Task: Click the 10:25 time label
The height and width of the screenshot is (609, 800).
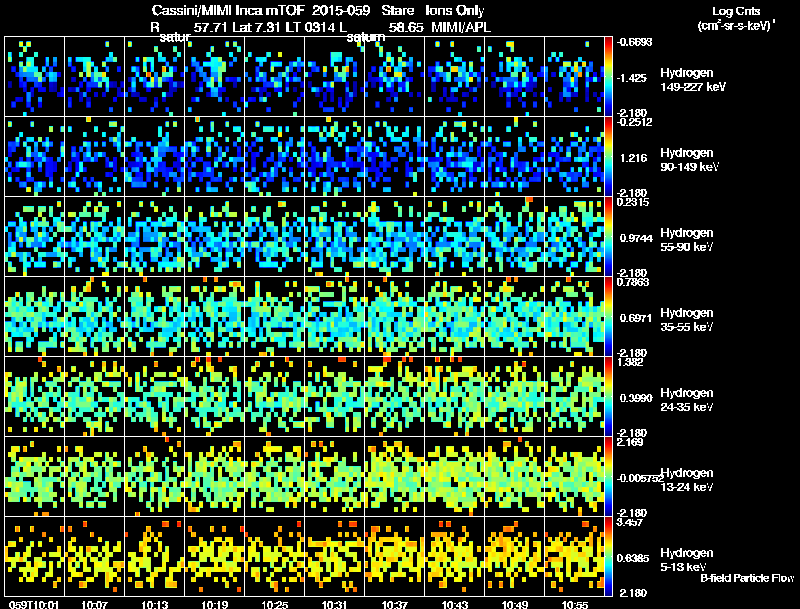Action: [274, 605]
